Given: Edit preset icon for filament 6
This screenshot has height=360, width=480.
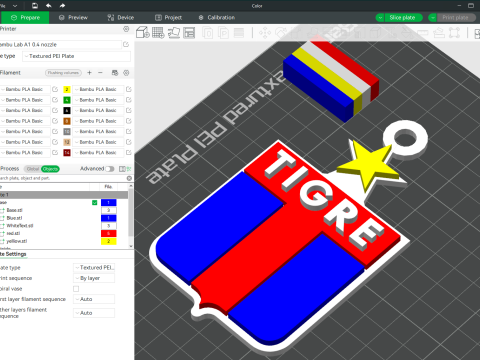Looking at the screenshot, I should (129, 110).
